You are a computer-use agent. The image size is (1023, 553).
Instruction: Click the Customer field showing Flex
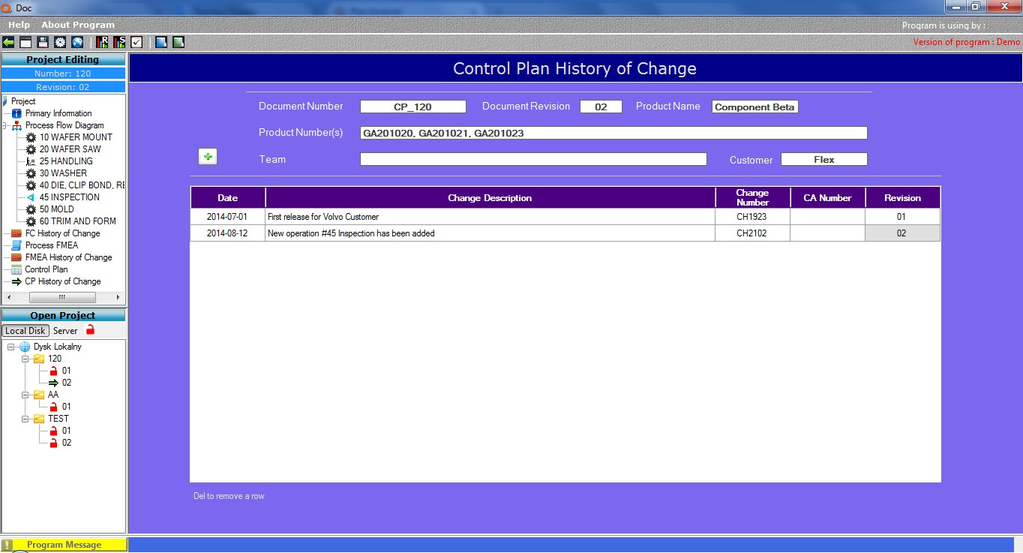pyautogui.click(x=824, y=159)
